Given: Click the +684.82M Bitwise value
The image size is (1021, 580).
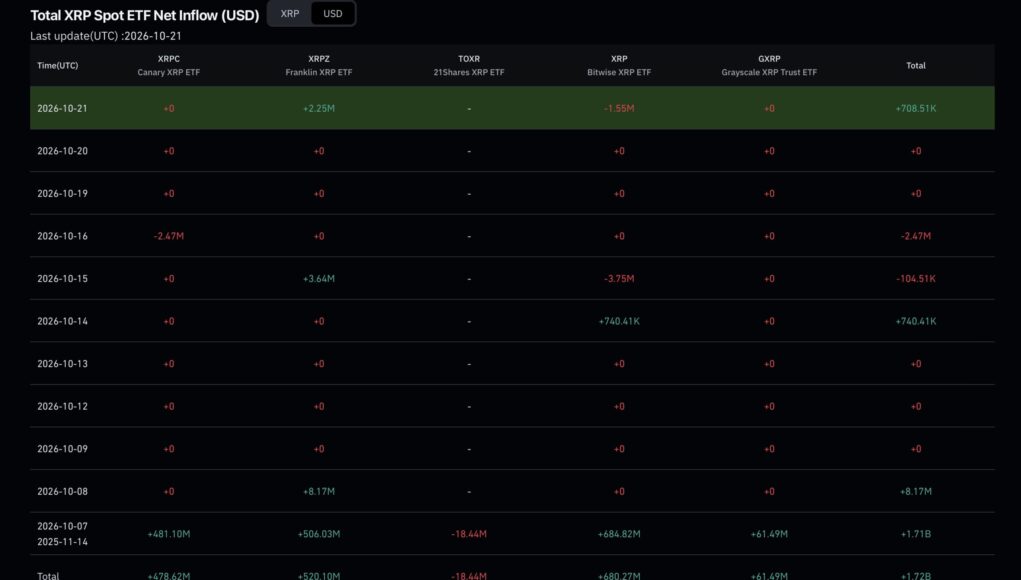Looking at the screenshot, I should pos(619,534).
